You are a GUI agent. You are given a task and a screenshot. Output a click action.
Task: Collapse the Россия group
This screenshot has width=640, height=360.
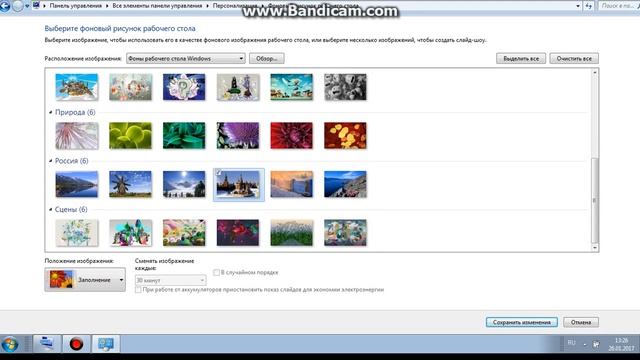[x=51, y=161]
